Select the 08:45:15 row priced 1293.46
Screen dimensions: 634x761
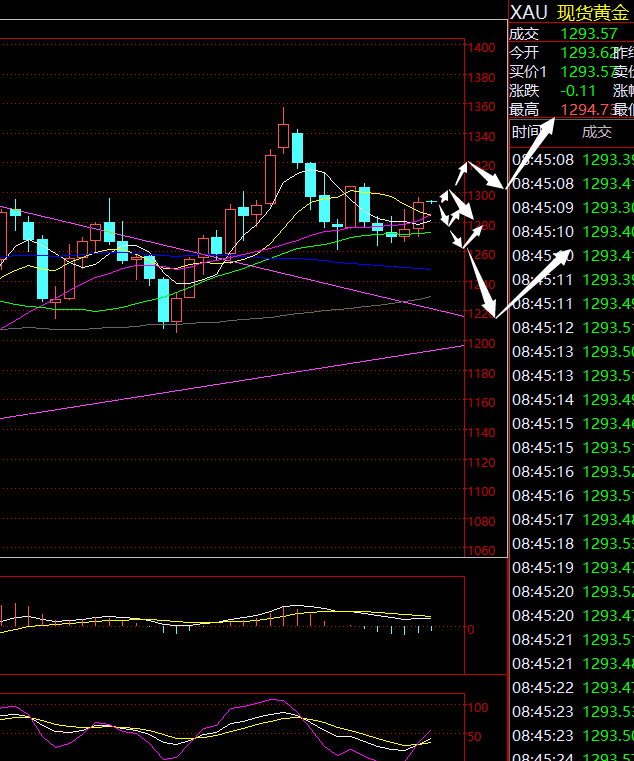click(572, 424)
